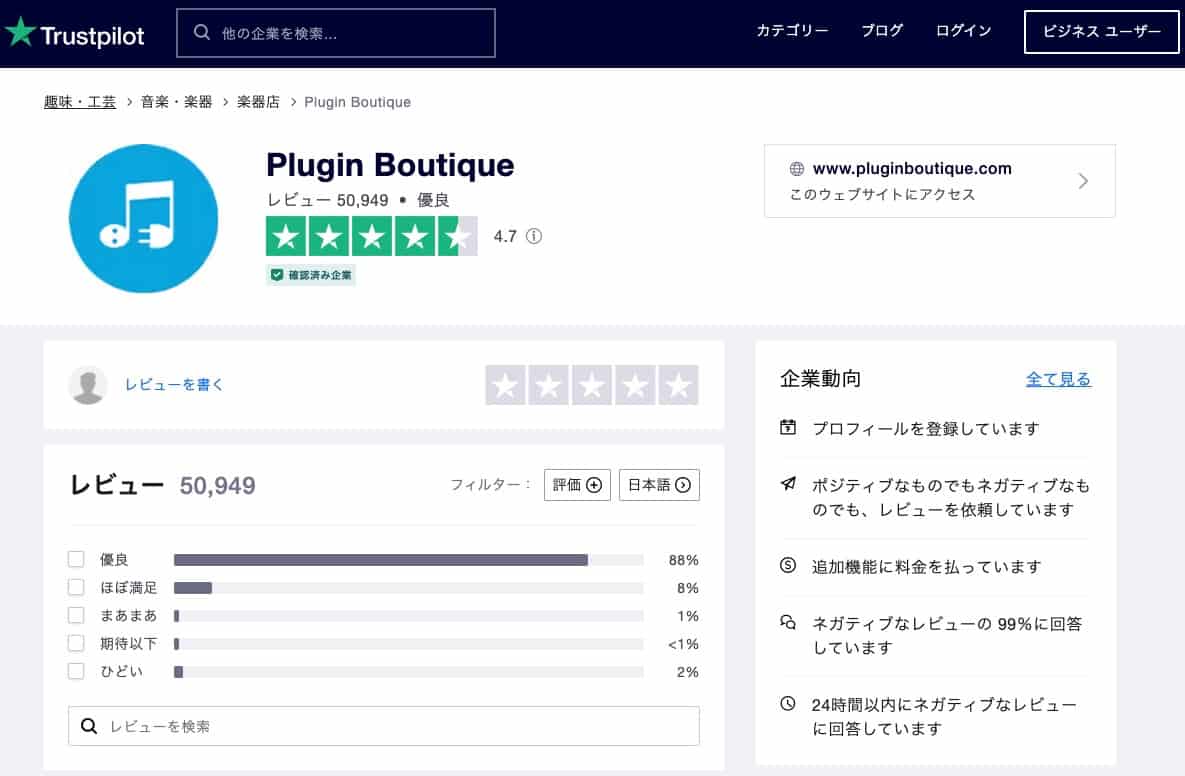Click the paper plane icon for review requests
This screenshot has width=1185, height=776.
(x=787, y=484)
